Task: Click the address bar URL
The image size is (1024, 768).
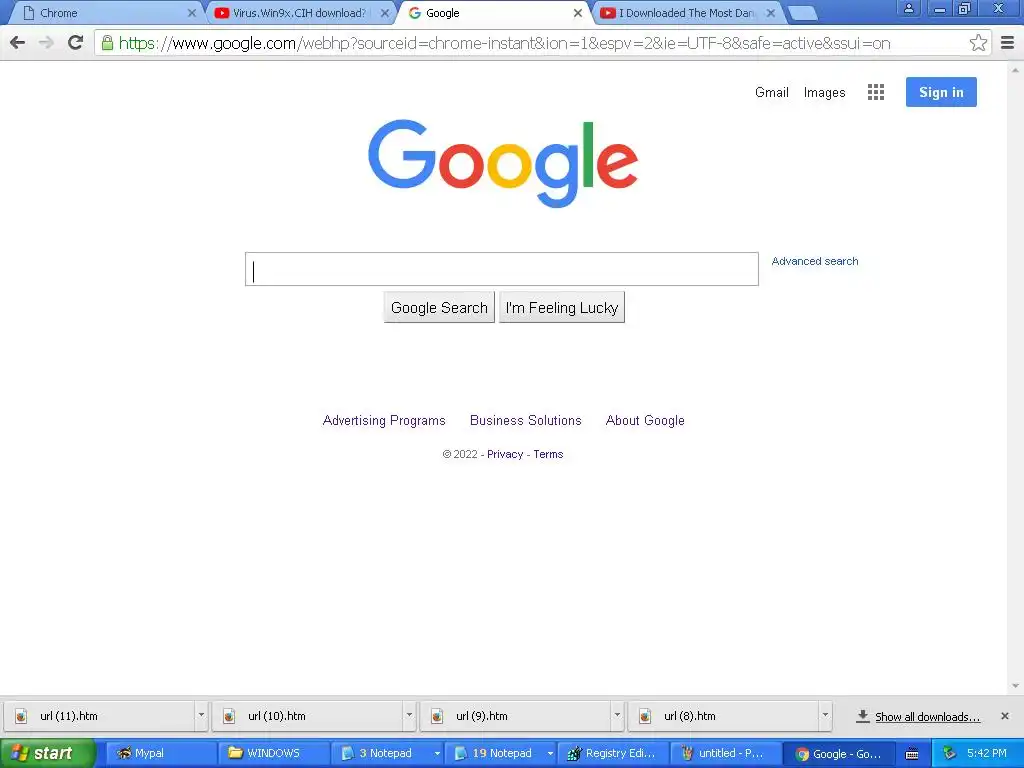Action: [504, 43]
